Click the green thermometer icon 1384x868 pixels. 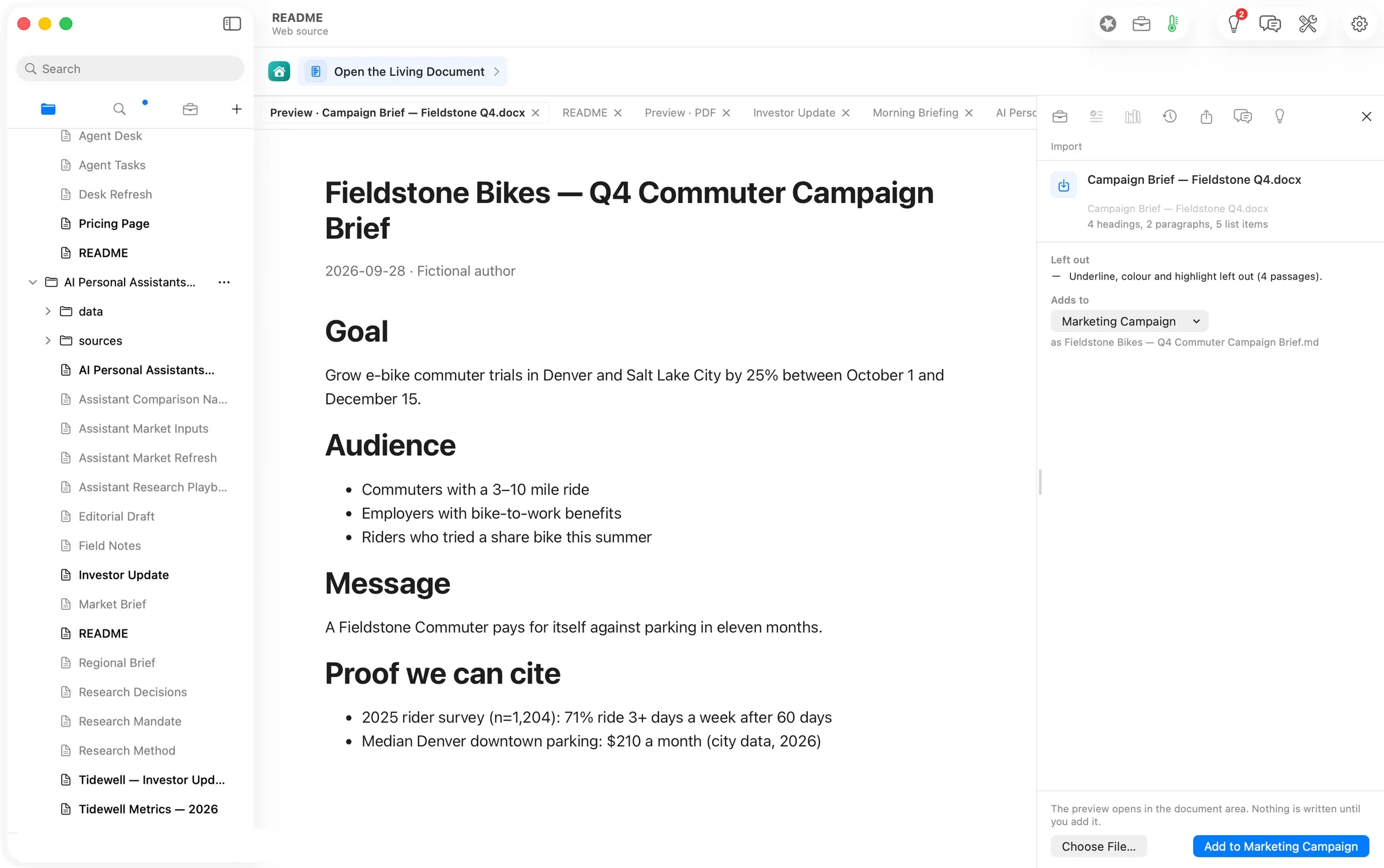point(1172,24)
